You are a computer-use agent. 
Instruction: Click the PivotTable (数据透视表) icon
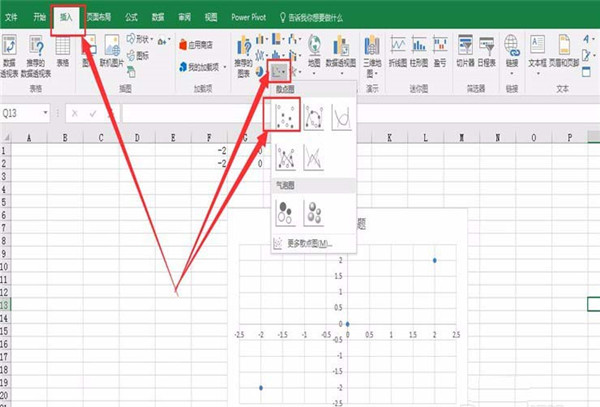click(9, 46)
